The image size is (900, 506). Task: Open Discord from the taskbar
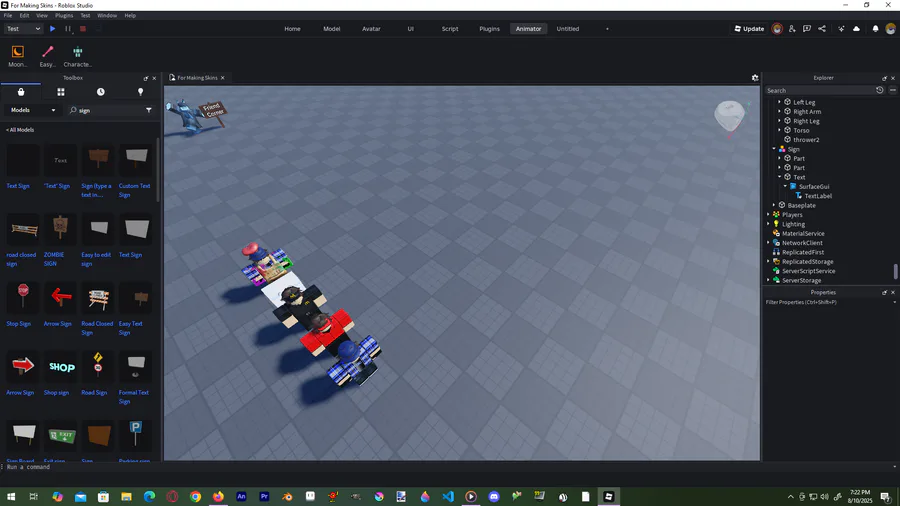494,497
